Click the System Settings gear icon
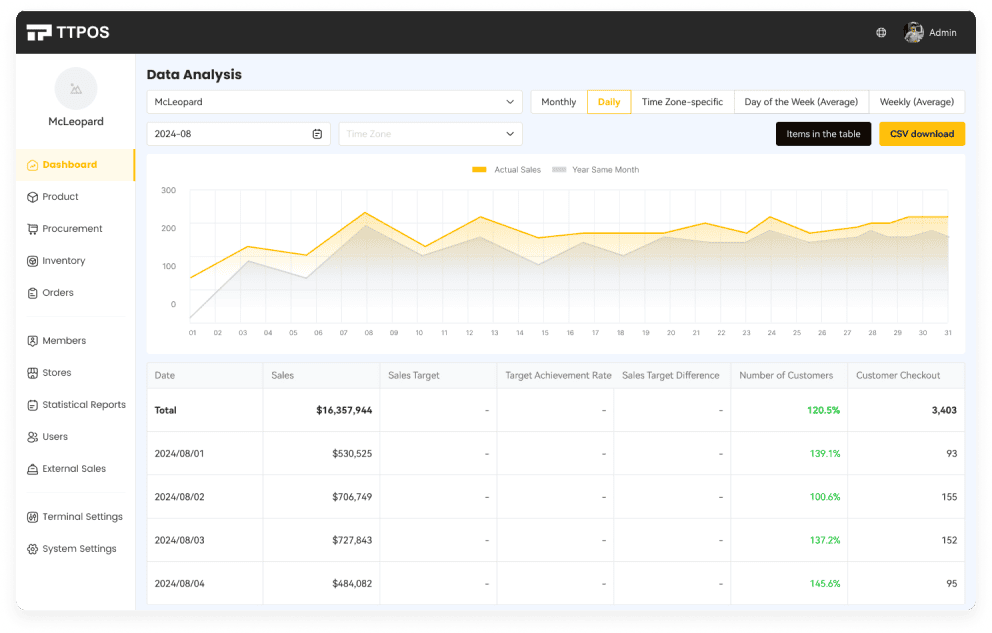Viewport: 992px width, 633px height. tap(32, 549)
